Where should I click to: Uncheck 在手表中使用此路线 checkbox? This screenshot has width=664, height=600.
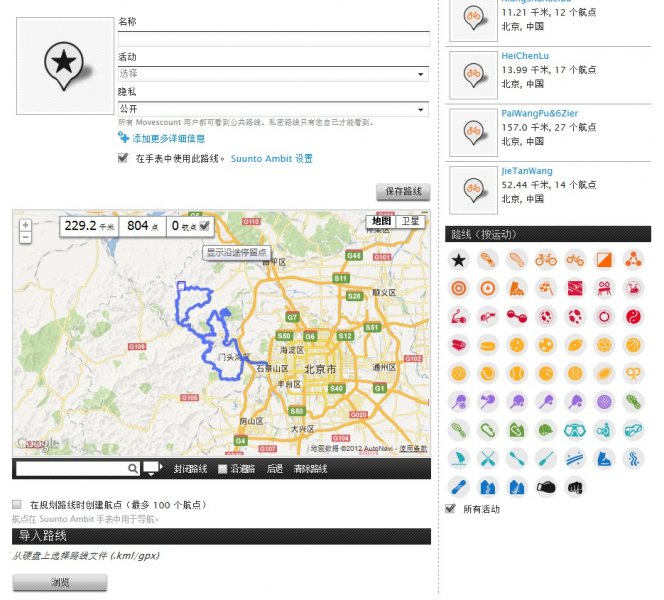(123, 158)
